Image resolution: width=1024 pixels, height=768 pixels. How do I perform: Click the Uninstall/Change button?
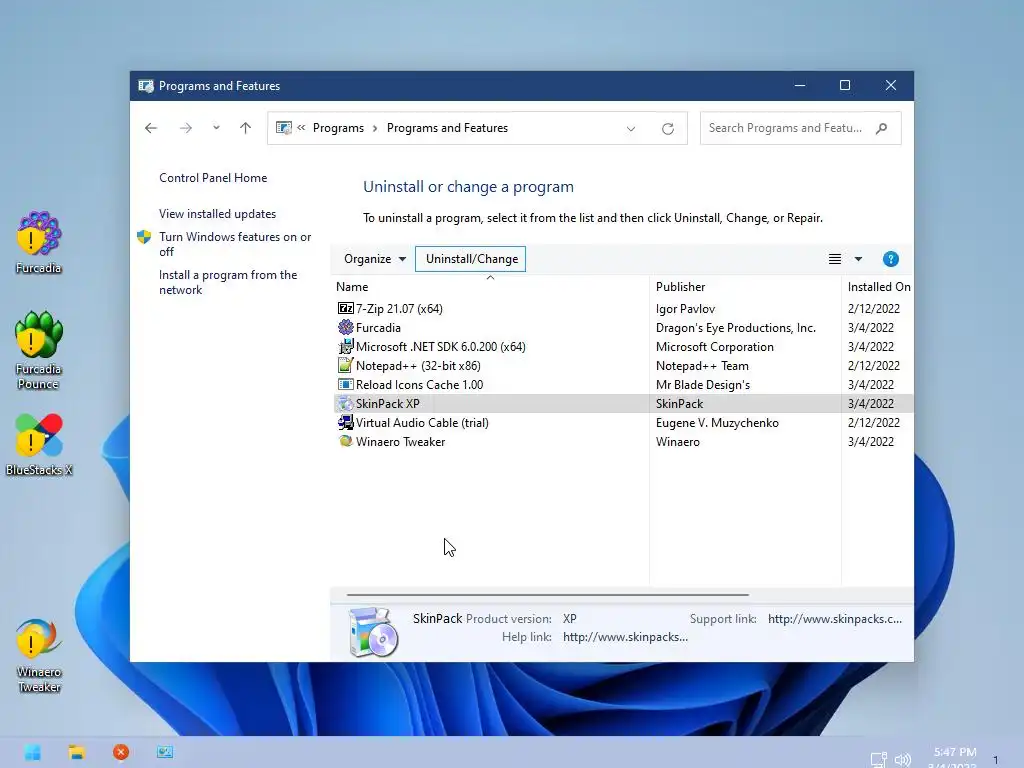[471, 259]
